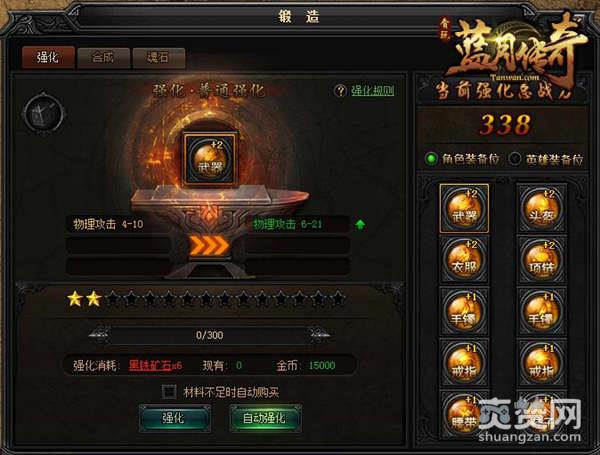The height and width of the screenshot is (455, 600).
Task: Select the 腰带 belt slot icon
Action: click(x=464, y=414)
